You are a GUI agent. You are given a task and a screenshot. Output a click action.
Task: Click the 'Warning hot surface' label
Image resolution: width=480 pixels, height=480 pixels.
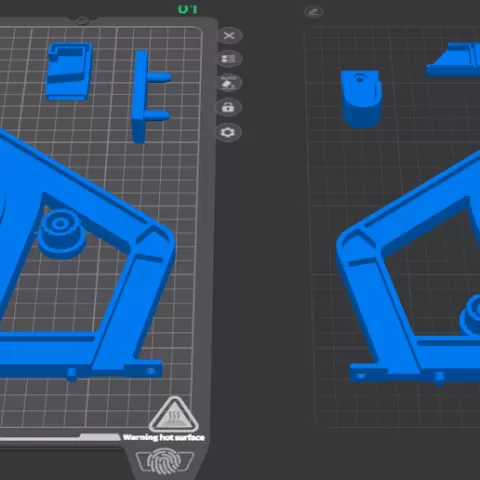tap(164, 437)
